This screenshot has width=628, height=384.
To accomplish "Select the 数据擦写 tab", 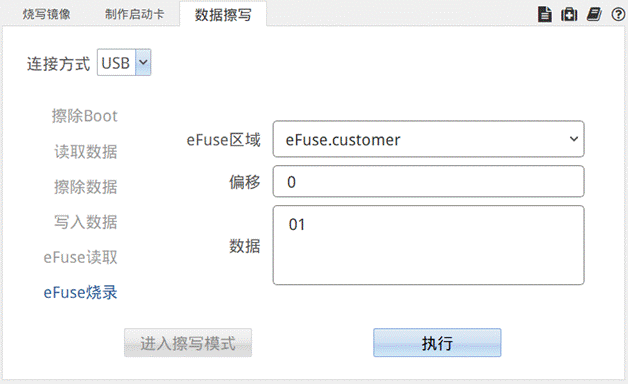I will [223, 15].
